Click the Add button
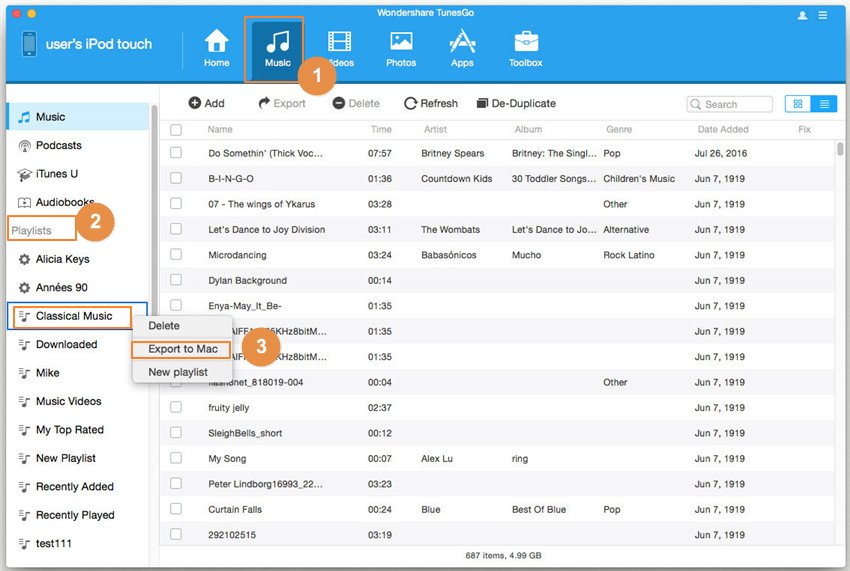Image resolution: width=850 pixels, height=571 pixels. tap(206, 103)
